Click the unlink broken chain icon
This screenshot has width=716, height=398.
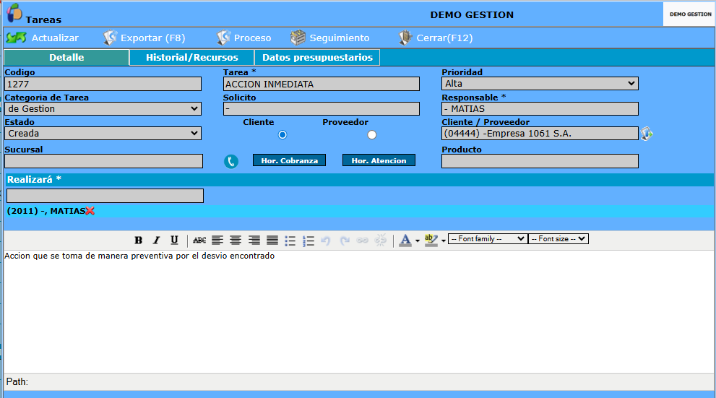pos(380,240)
